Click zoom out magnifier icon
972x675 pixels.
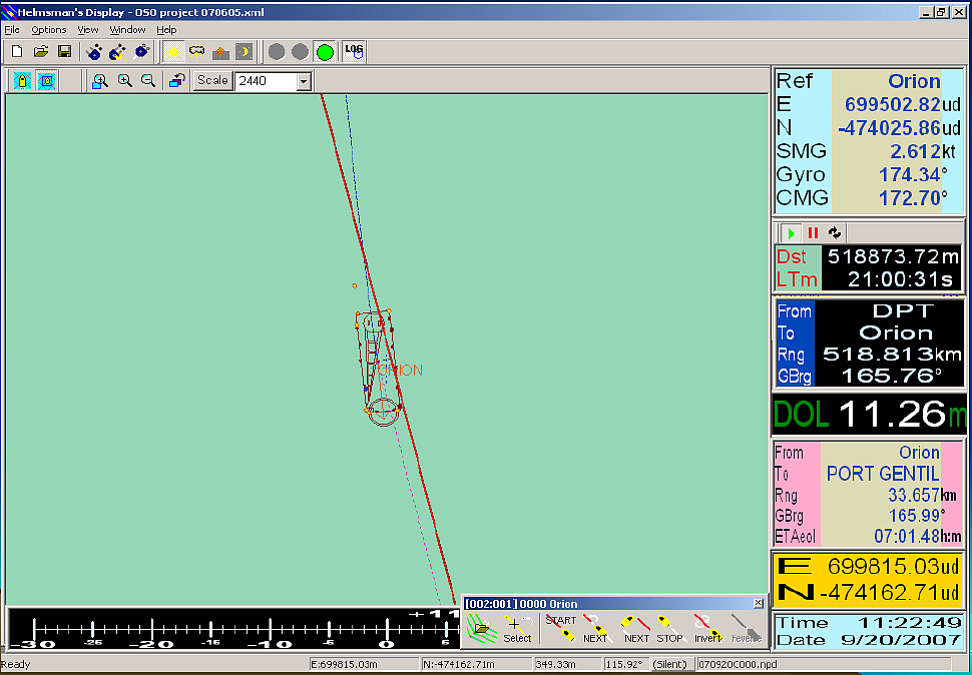pos(148,81)
